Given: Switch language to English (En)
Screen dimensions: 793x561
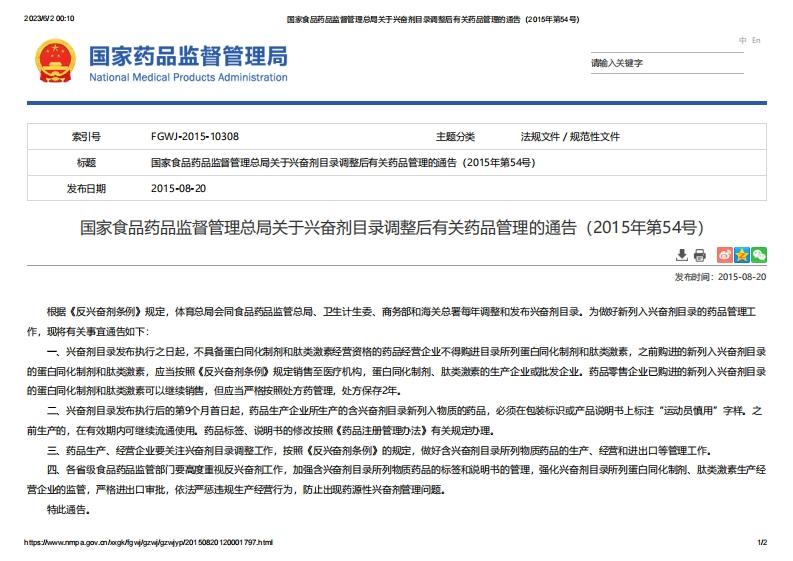Looking at the screenshot, I should (756, 40).
